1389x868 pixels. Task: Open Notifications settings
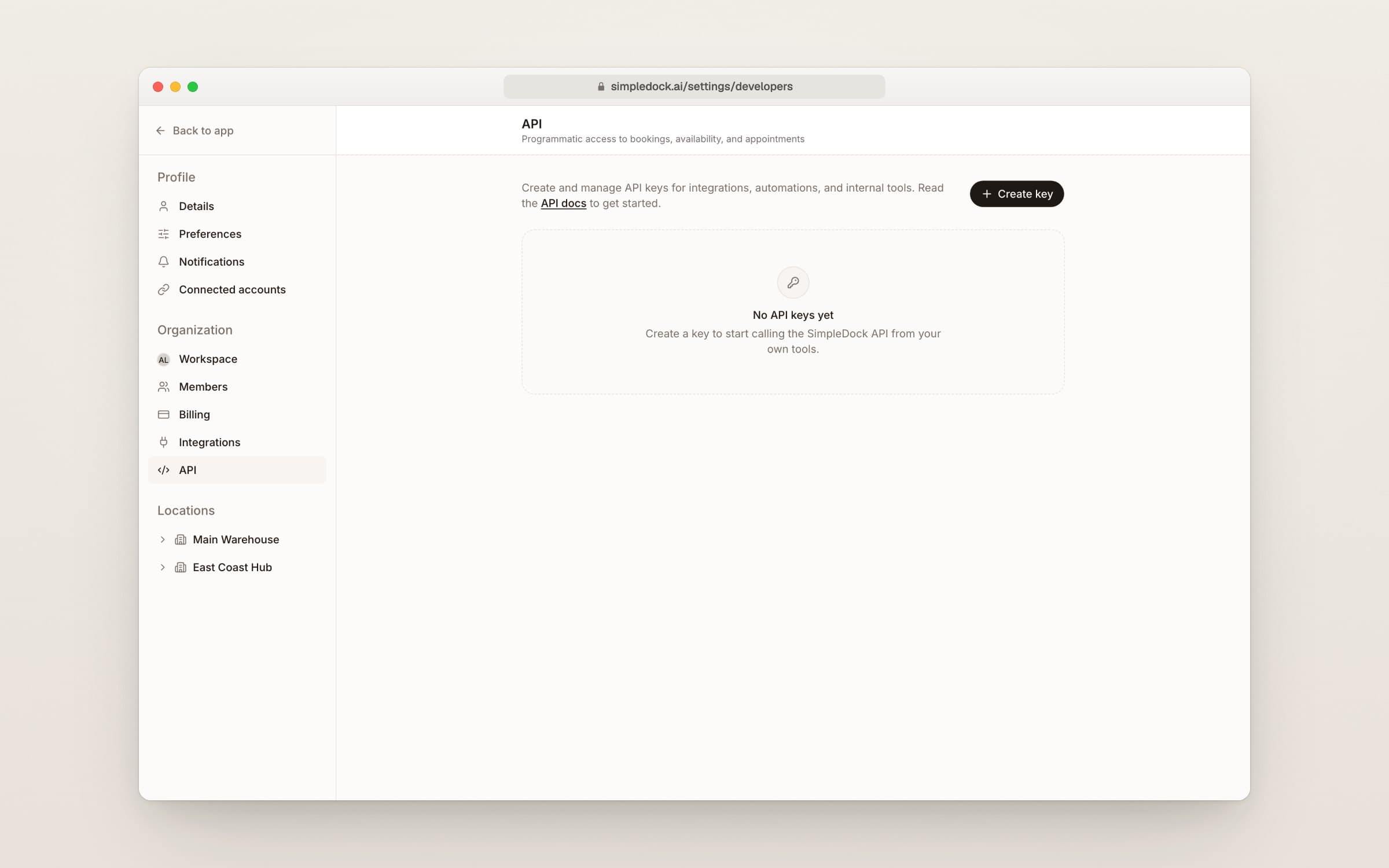tap(237, 262)
